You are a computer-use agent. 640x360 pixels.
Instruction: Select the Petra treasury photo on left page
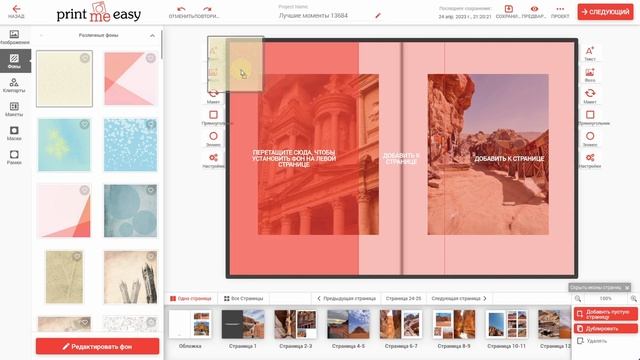click(318, 154)
